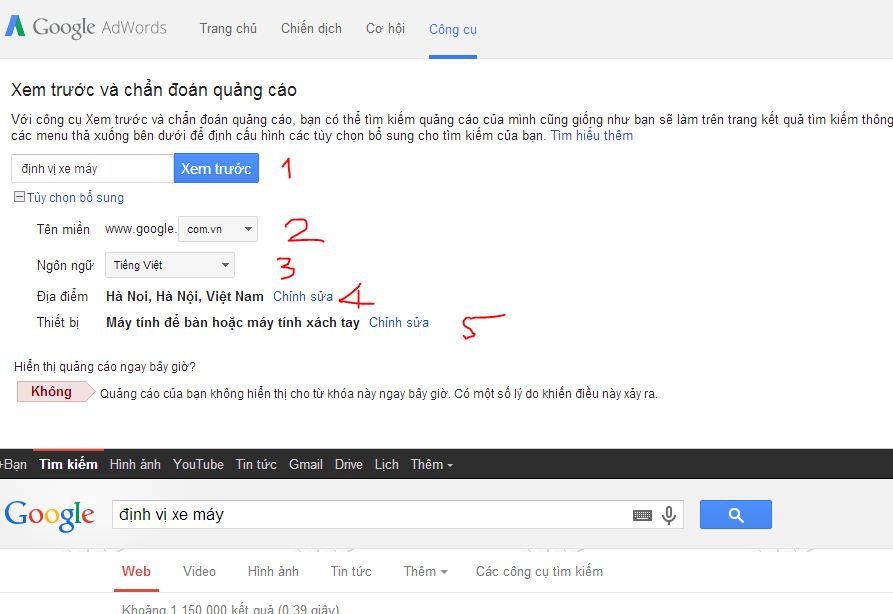Open Hình ảnh in the black bar
This screenshot has width=893, height=614.
[x=135, y=464]
